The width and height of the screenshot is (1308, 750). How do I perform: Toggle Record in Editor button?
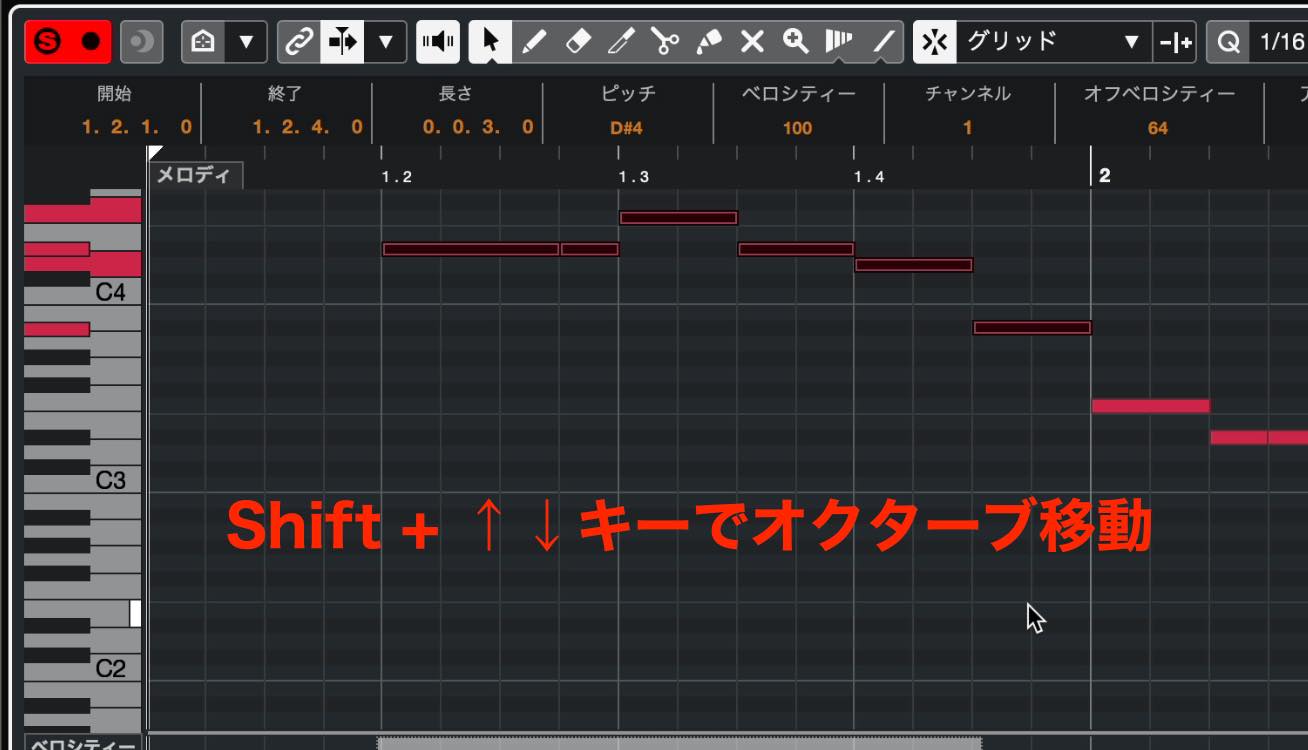point(91,42)
